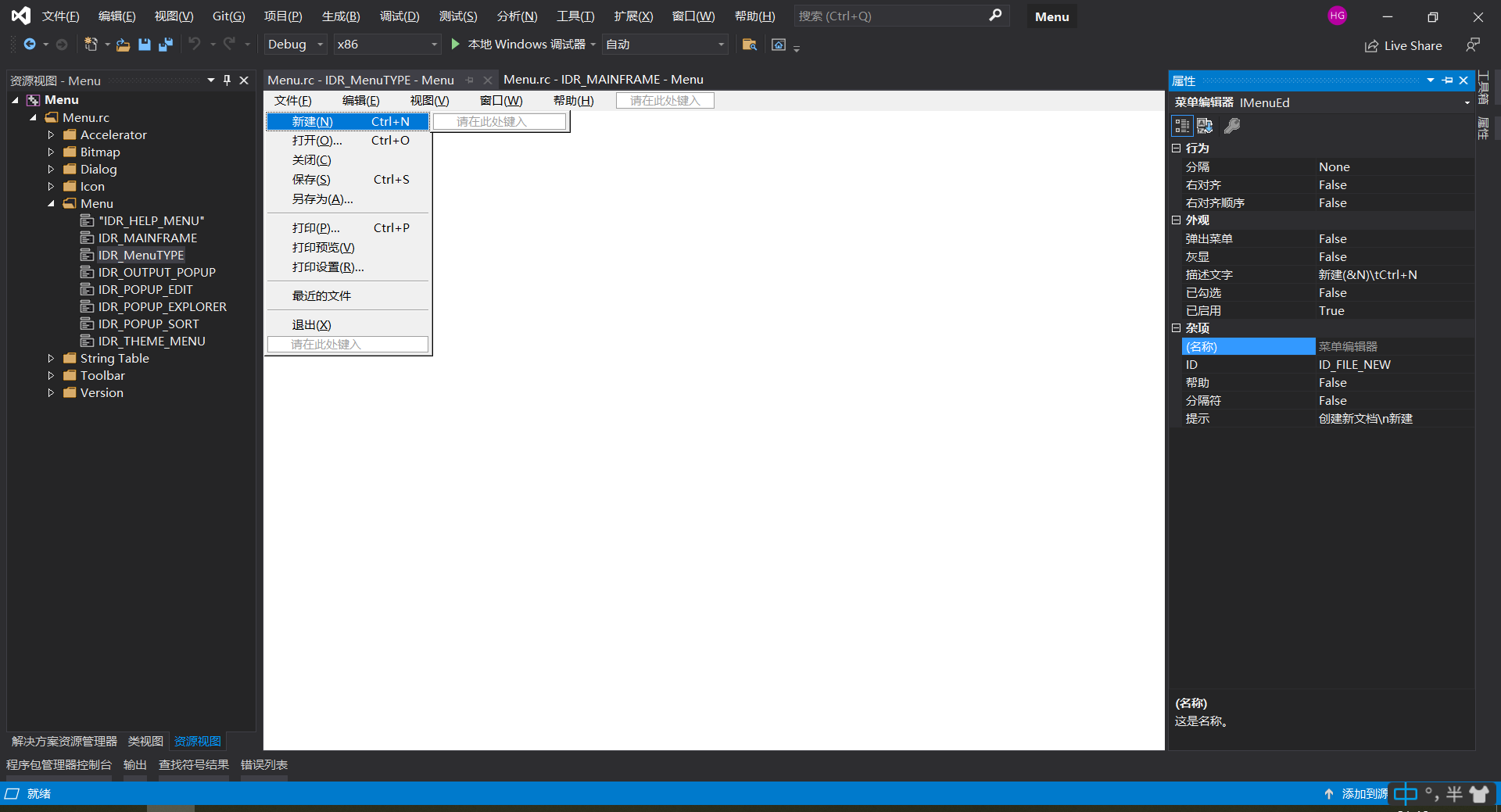The image size is (1501, 812).
Task: Click the Save All toolbar icon
Action: coord(165,45)
